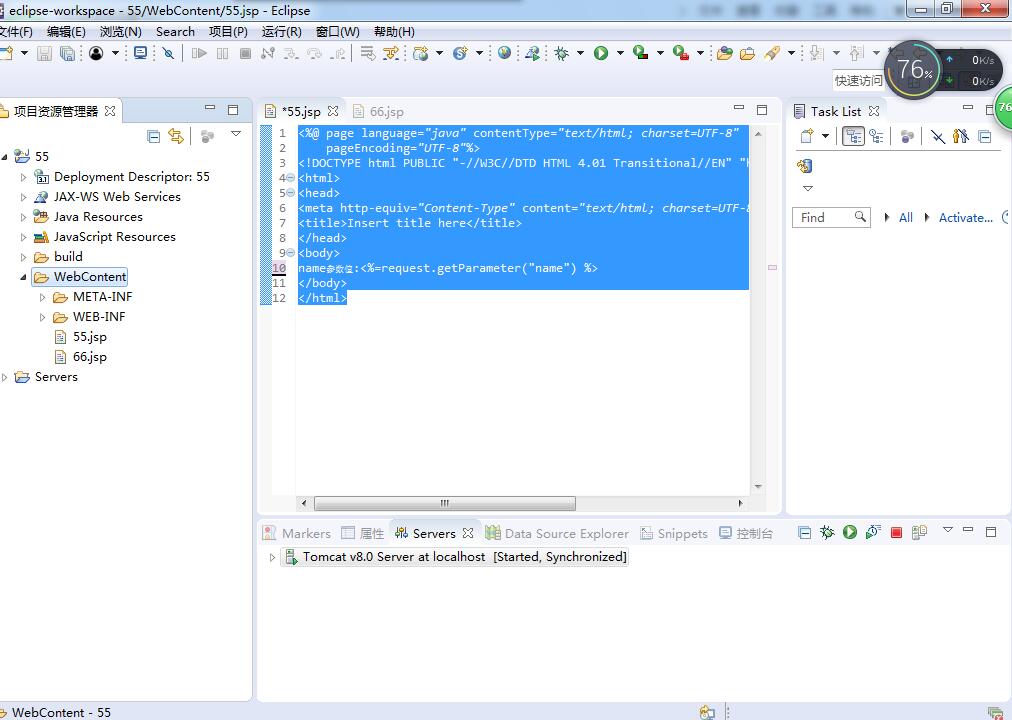Open the Run button dropdown arrow

point(620,54)
